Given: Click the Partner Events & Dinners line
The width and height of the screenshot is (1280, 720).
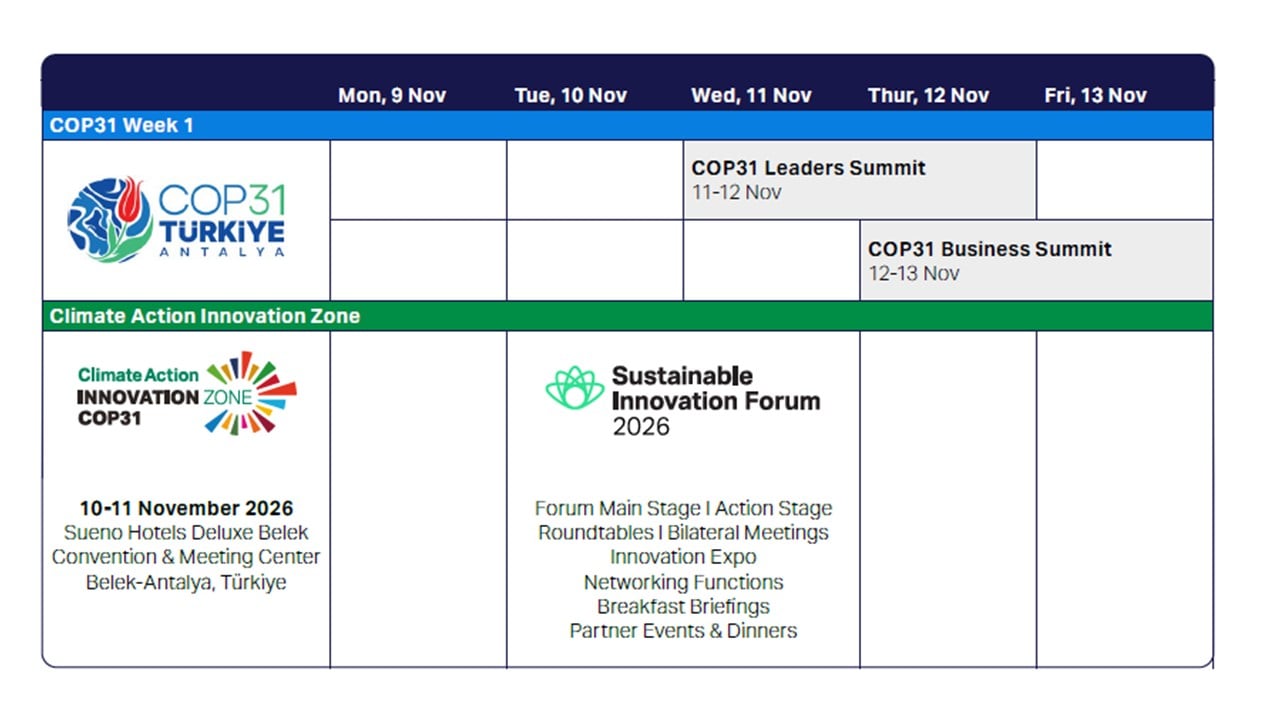Looking at the screenshot, I should [x=683, y=631].
